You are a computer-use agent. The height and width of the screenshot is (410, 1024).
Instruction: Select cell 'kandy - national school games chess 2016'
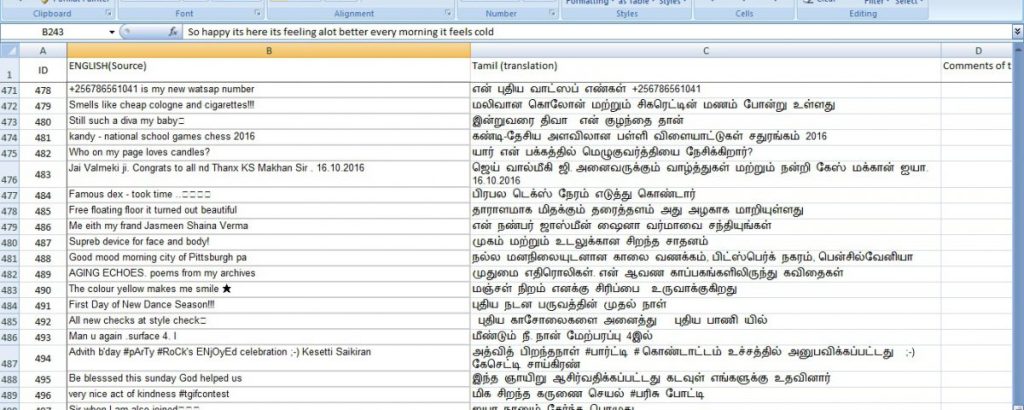268,137
